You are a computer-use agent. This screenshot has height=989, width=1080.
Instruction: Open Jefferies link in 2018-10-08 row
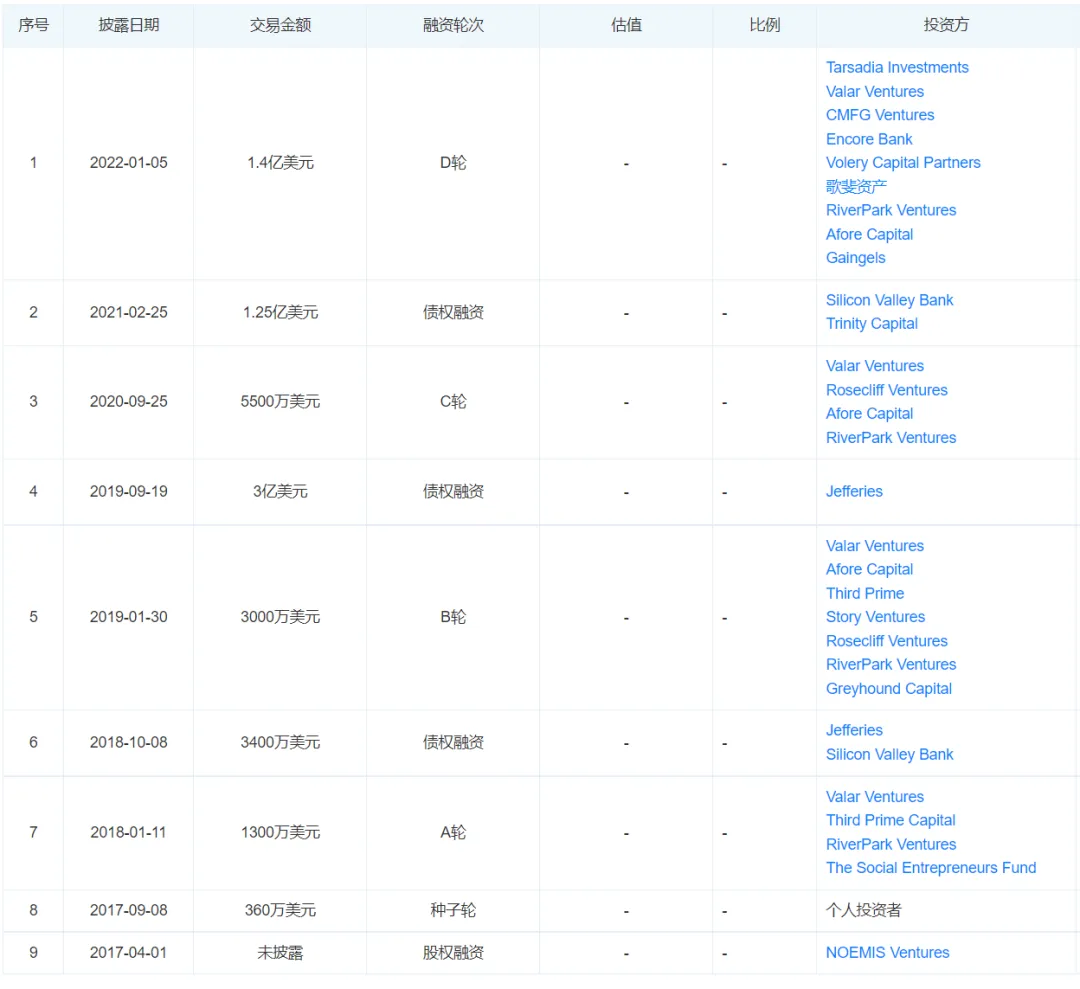(854, 730)
